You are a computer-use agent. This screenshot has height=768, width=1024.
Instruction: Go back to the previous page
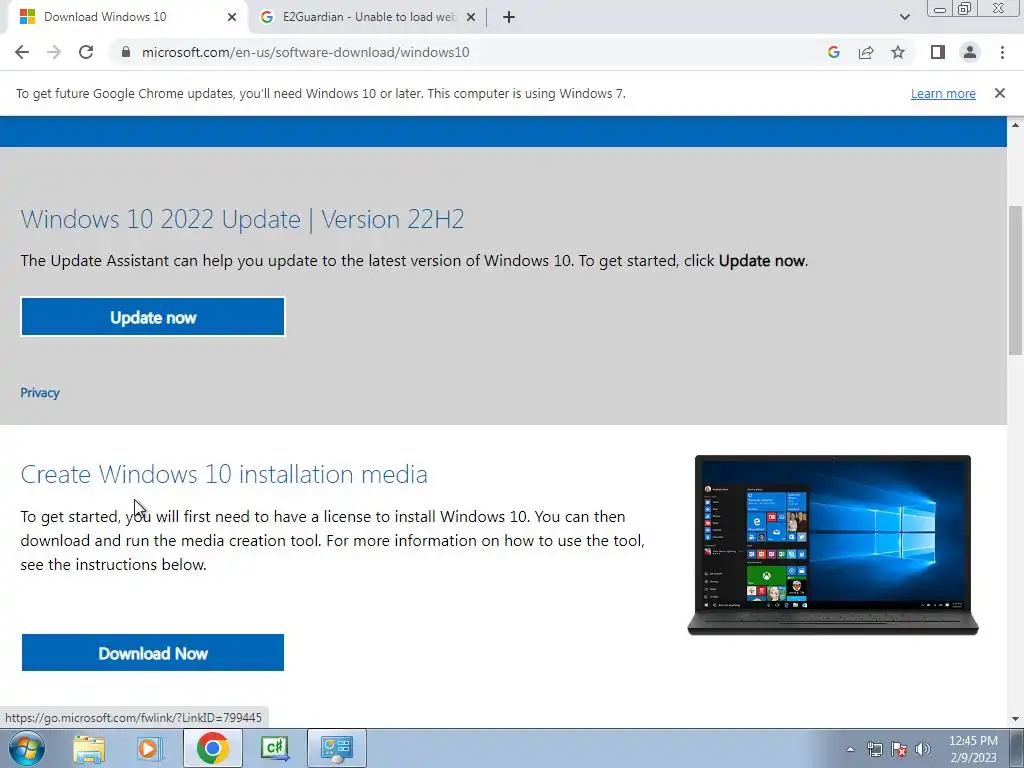click(22, 52)
